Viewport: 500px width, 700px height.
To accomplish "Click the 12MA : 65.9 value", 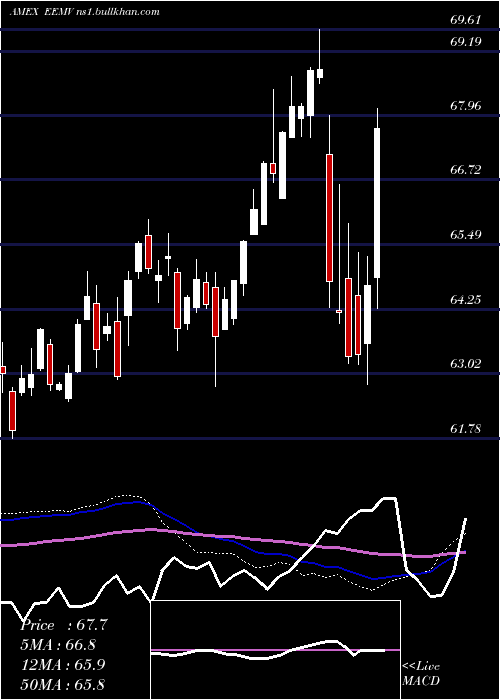I will pos(62,665).
